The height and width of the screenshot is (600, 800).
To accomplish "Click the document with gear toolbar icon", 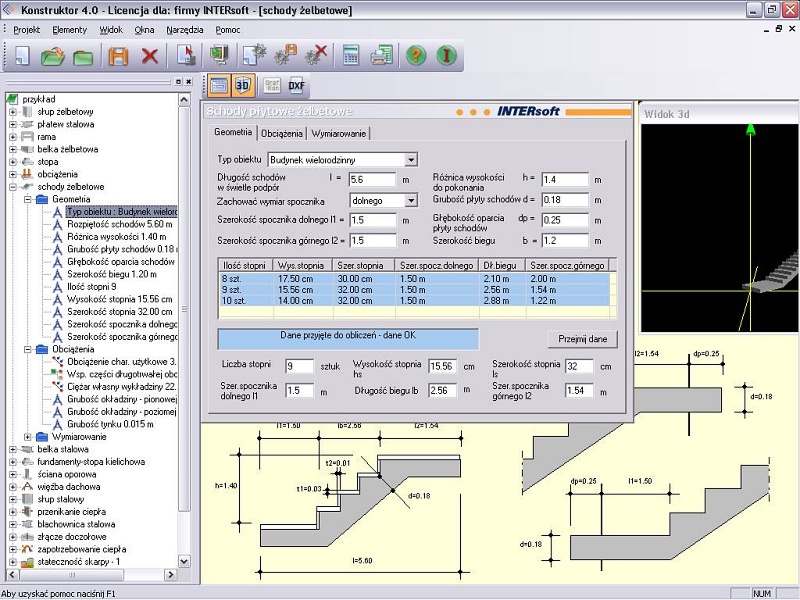I will pos(254,55).
